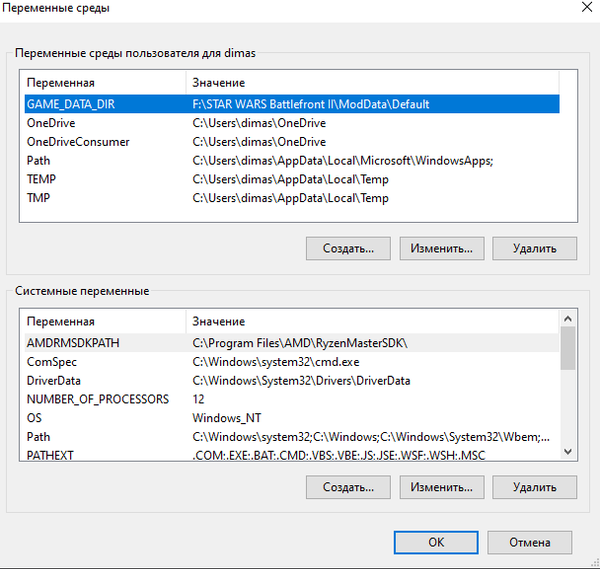This screenshot has width=600, height=569.
Task: Select the system Path variable
Action: coord(292,437)
